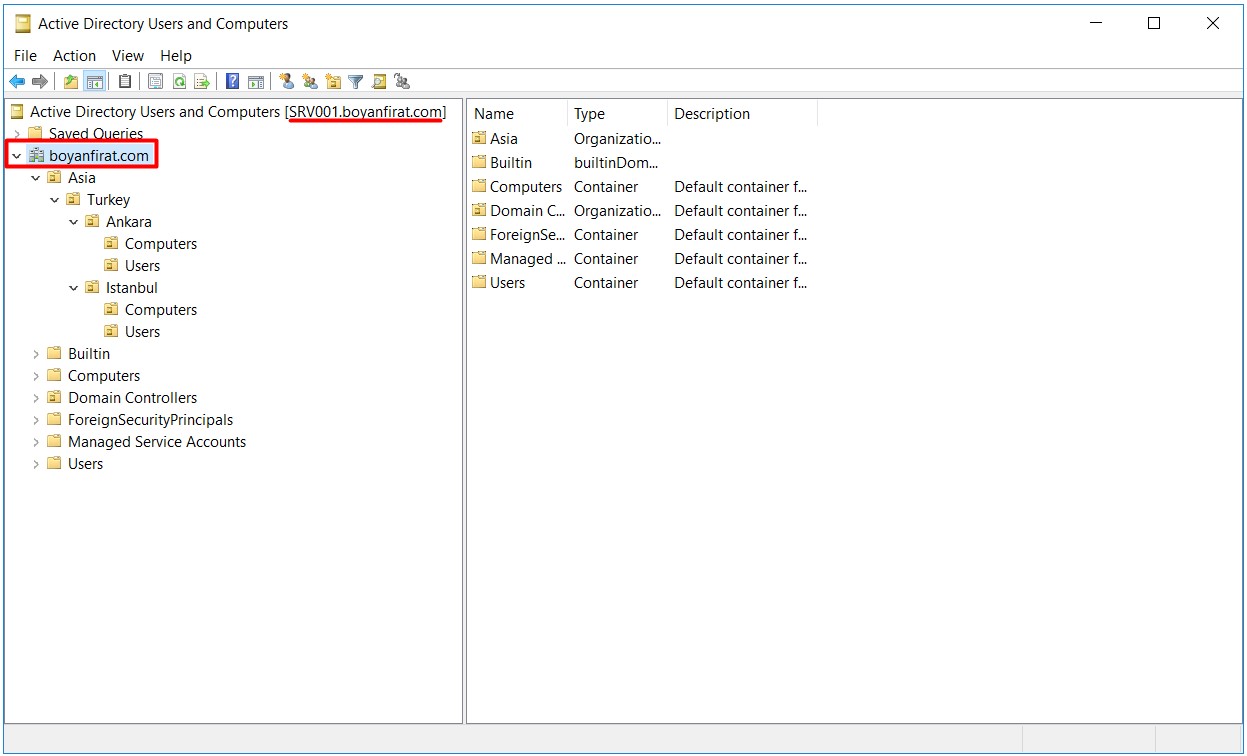Expand the Domain Controllers tree node

(36, 398)
